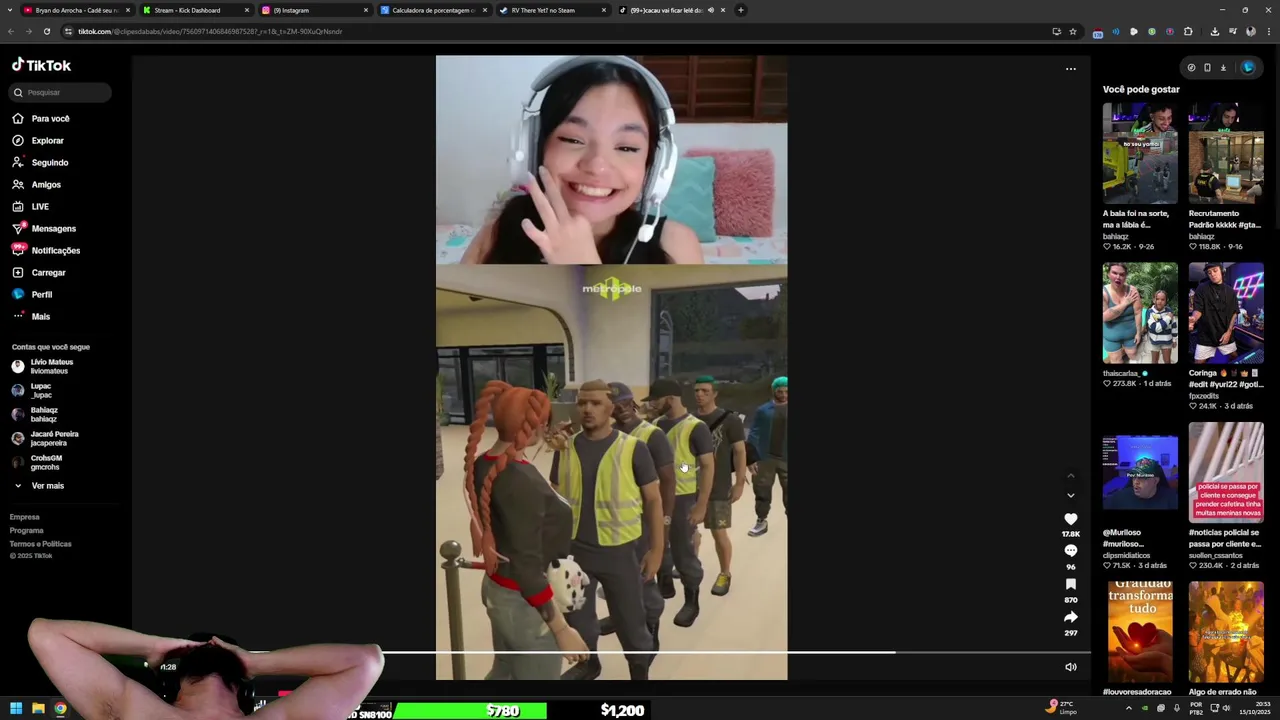Open the video three-dot options menu
The image size is (1280, 720).
click(1070, 69)
